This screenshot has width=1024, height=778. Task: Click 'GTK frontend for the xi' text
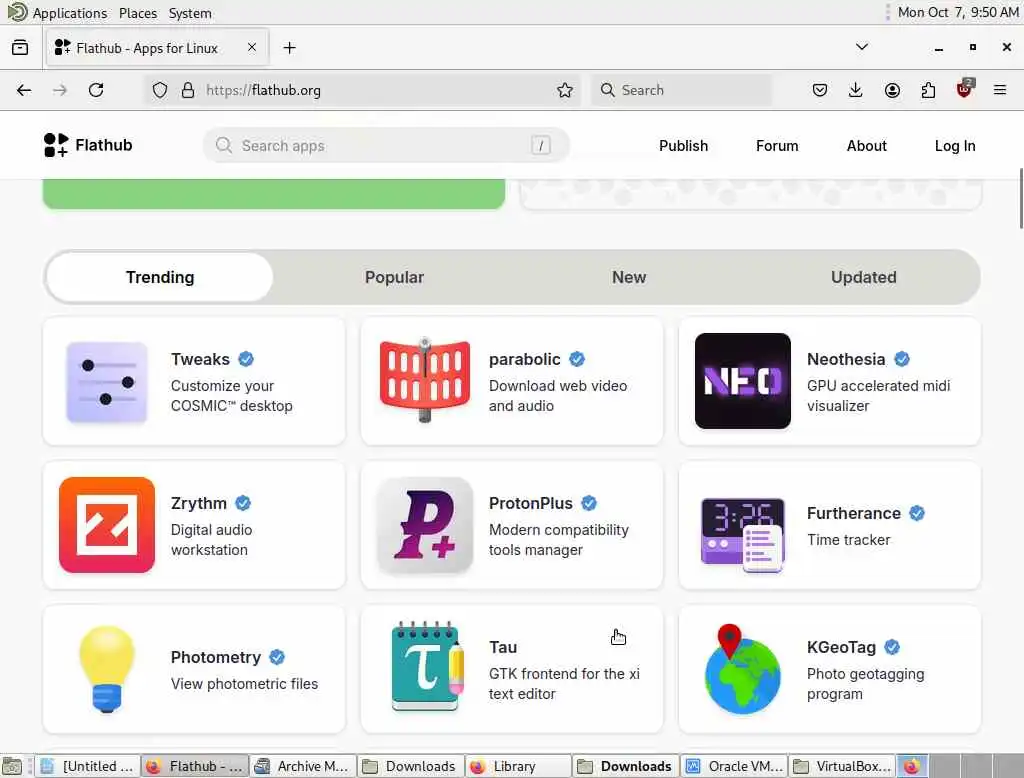click(x=564, y=673)
